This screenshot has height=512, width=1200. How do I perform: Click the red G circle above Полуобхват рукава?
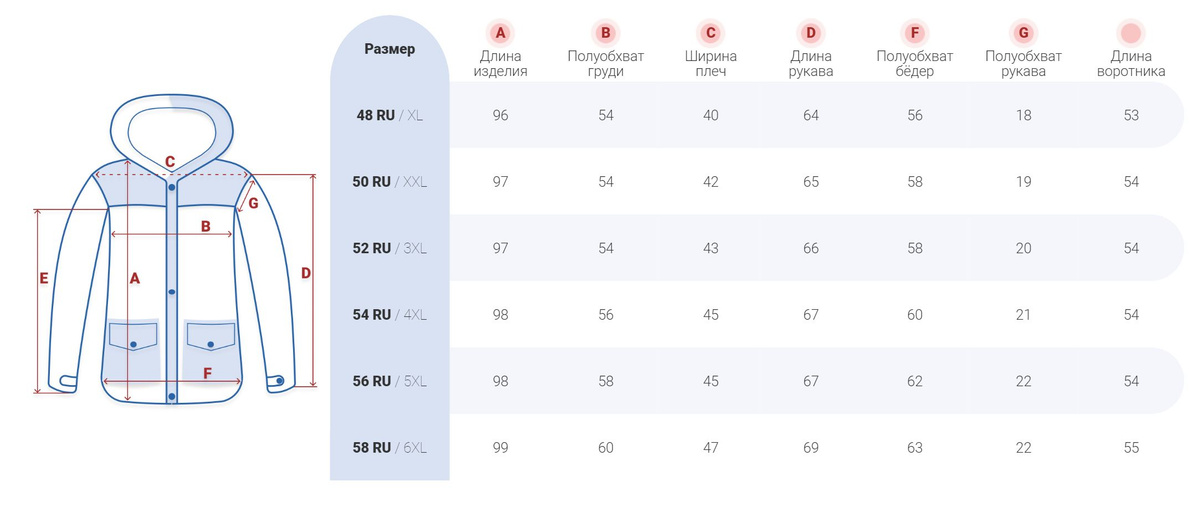coord(1023,33)
